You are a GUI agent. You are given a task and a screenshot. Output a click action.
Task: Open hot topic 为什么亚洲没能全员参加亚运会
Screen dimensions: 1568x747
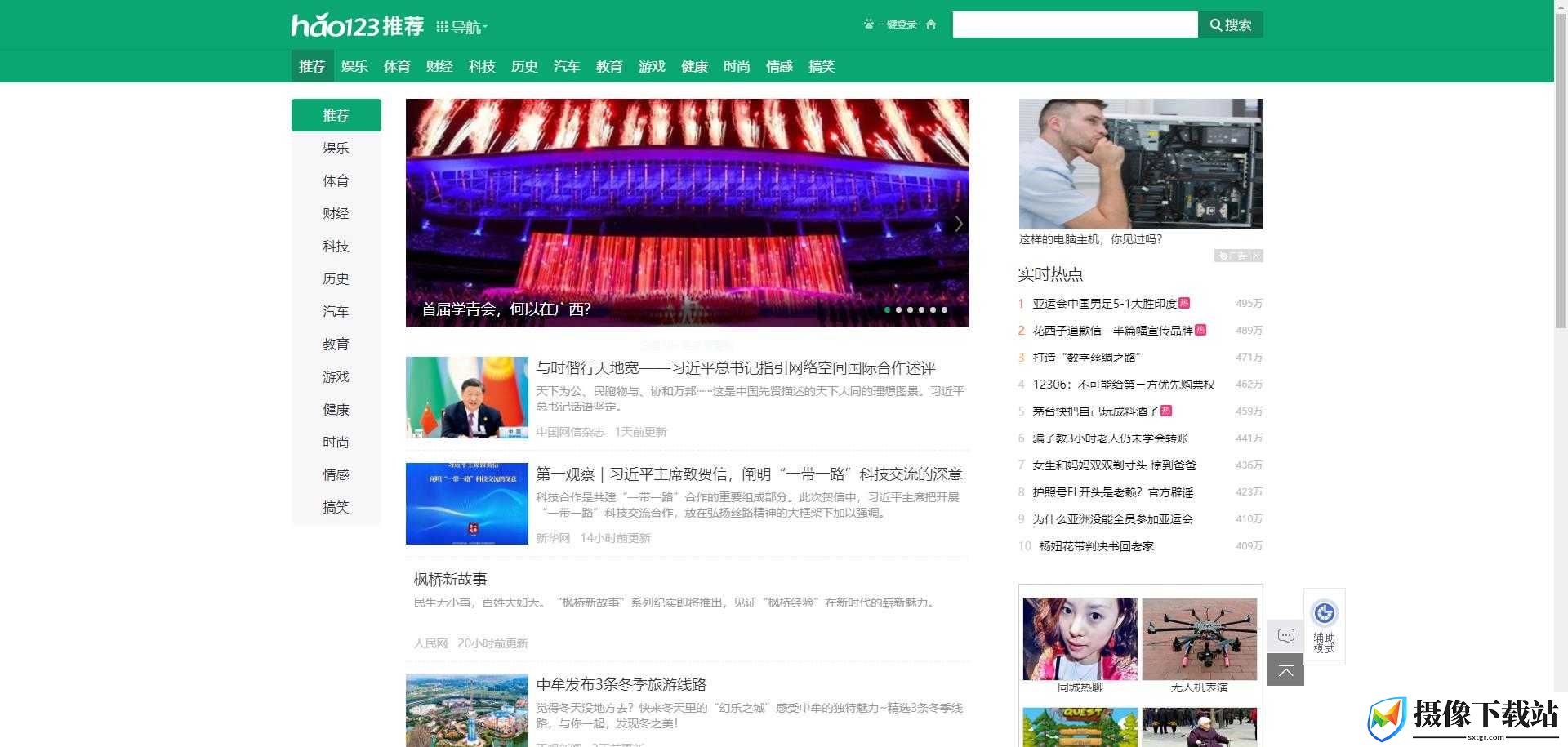coord(1112,519)
